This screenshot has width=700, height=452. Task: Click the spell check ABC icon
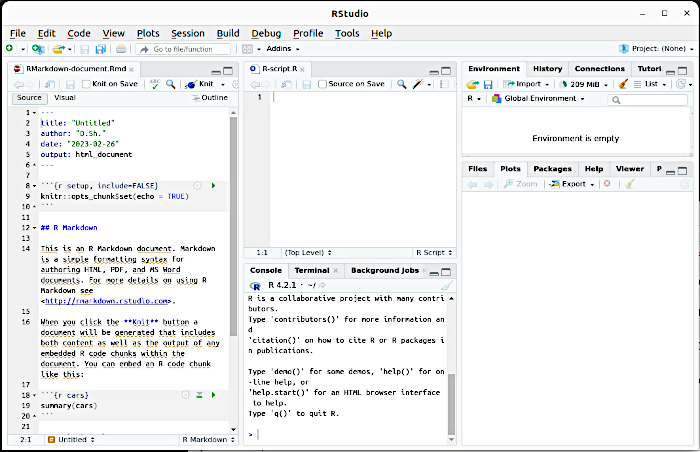coord(154,84)
